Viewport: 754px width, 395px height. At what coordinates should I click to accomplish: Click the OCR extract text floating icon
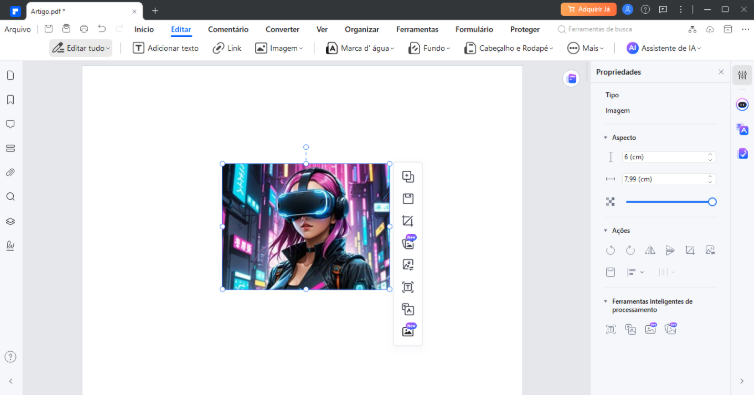(x=408, y=287)
